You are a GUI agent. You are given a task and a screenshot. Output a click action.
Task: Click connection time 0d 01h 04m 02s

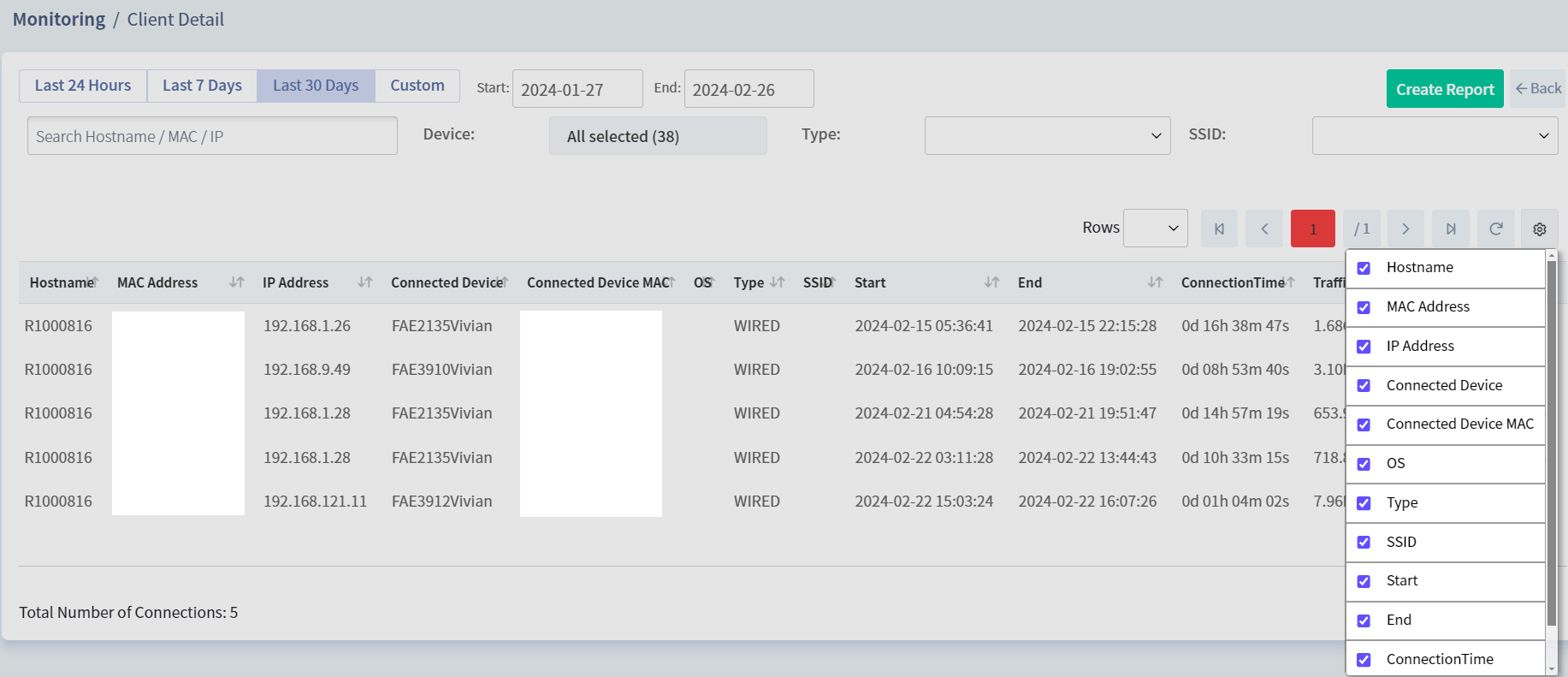click(1235, 502)
